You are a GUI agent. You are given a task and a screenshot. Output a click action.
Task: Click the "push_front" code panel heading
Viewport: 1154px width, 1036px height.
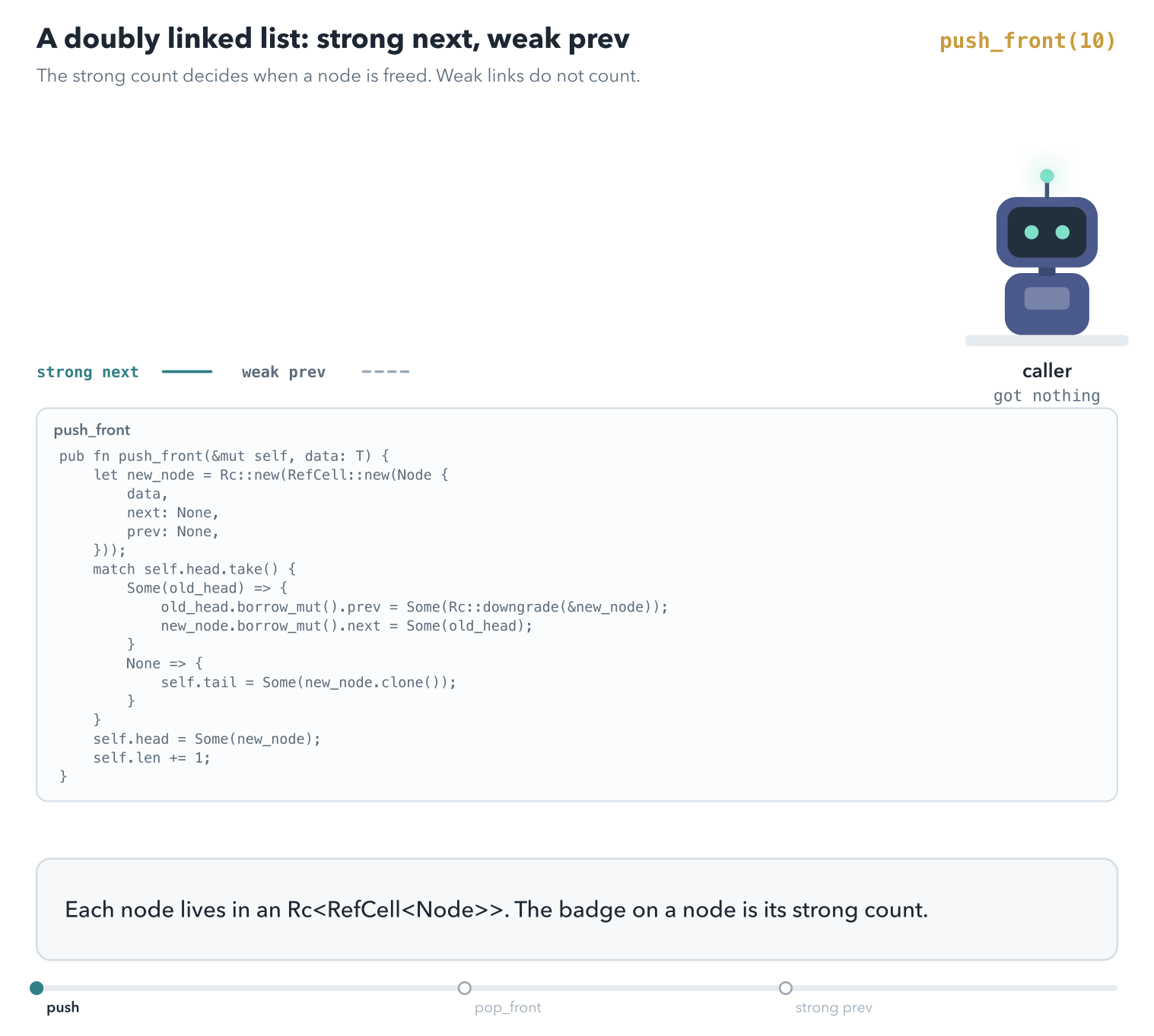[92, 431]
